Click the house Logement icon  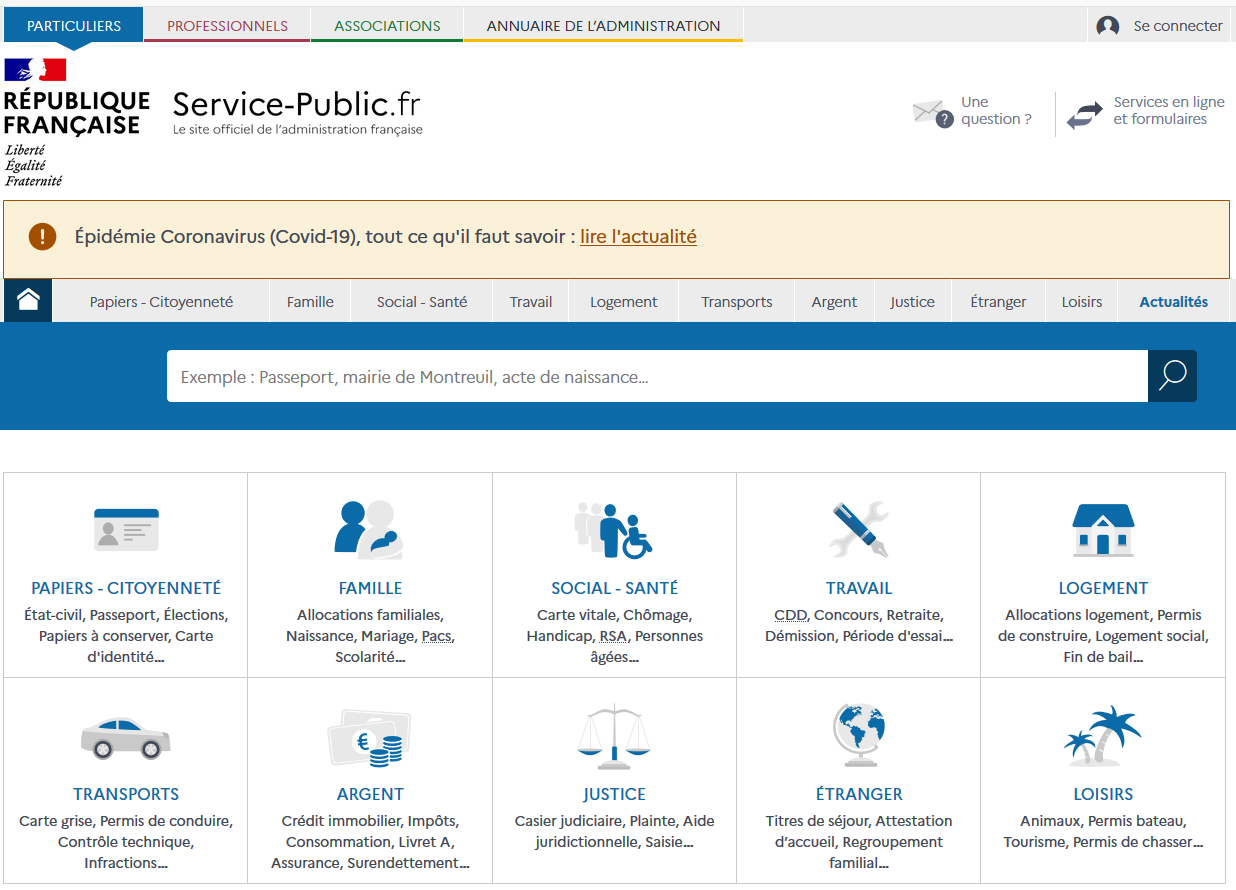click(1103, 529)
